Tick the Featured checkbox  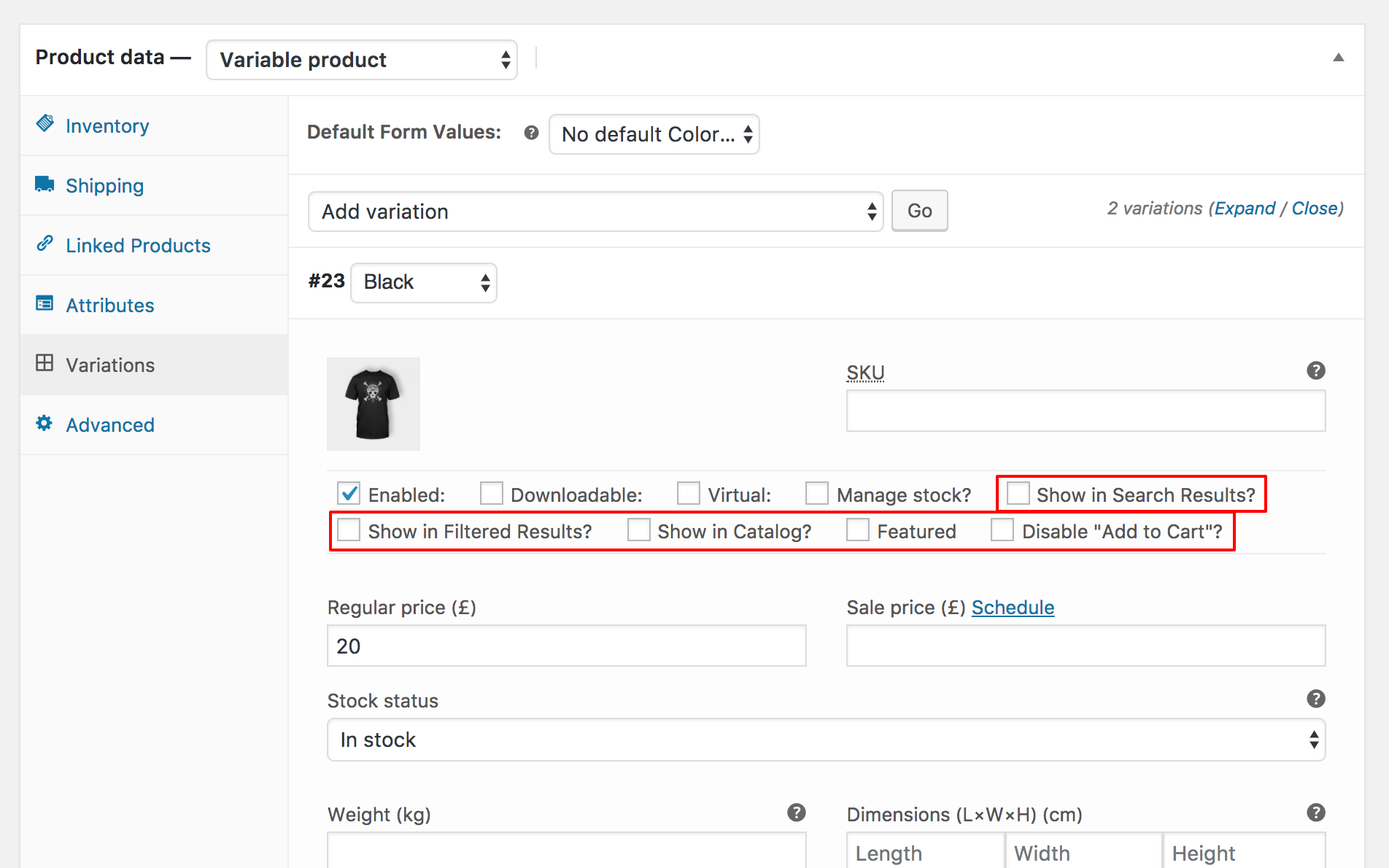pyautogui.click(x=858, y=530)
